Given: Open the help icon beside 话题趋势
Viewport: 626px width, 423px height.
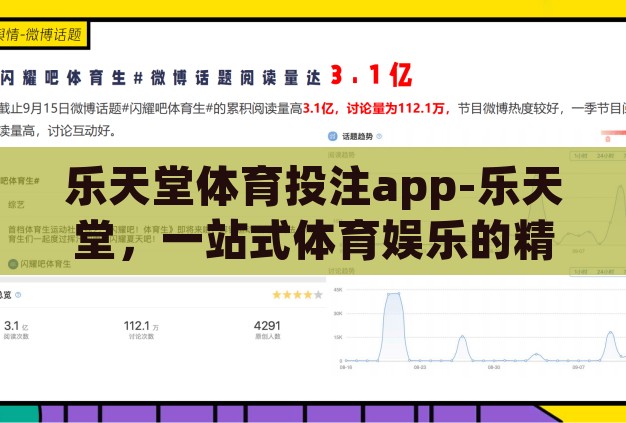Looking at the screenshot, I should (x=379, y=136).
